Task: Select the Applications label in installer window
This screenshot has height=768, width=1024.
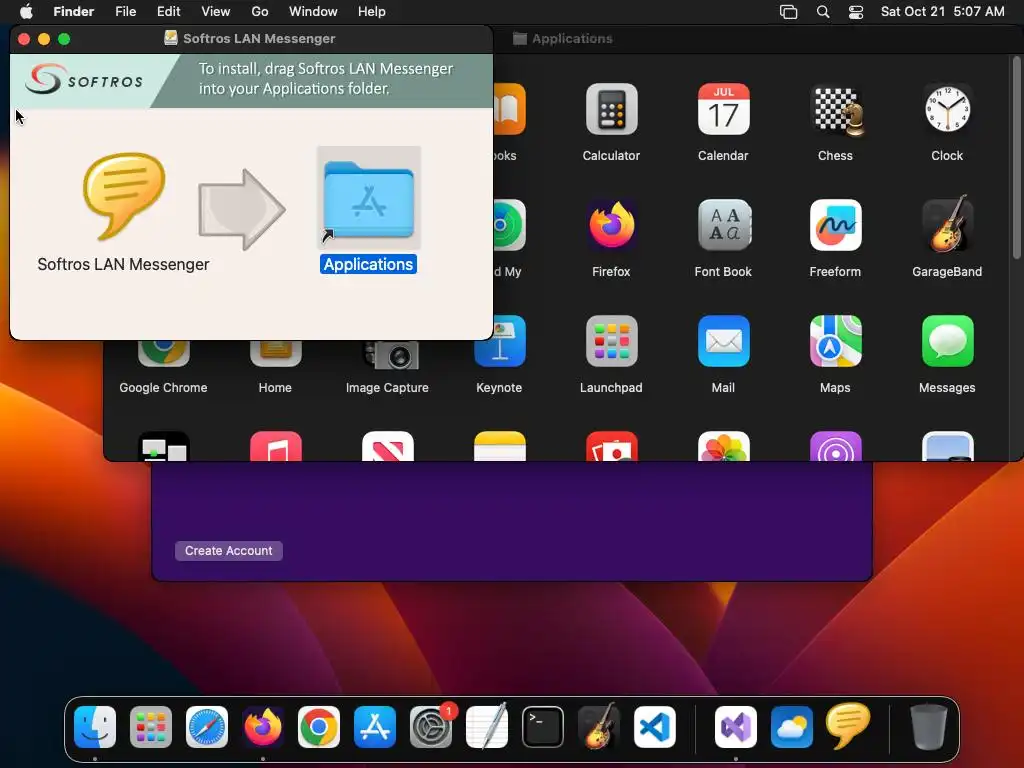Action: pyautogui.click(x=368, y=264)
